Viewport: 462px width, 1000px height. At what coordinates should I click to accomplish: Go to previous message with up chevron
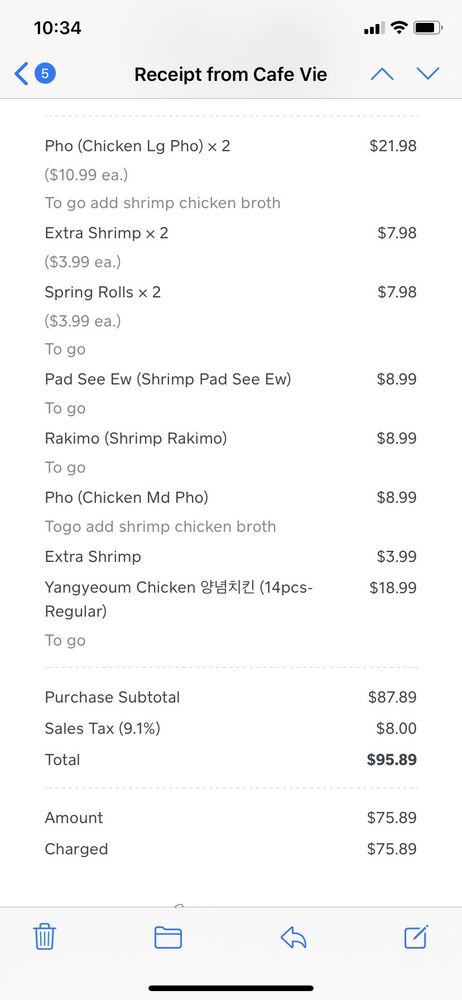point(382,73)
